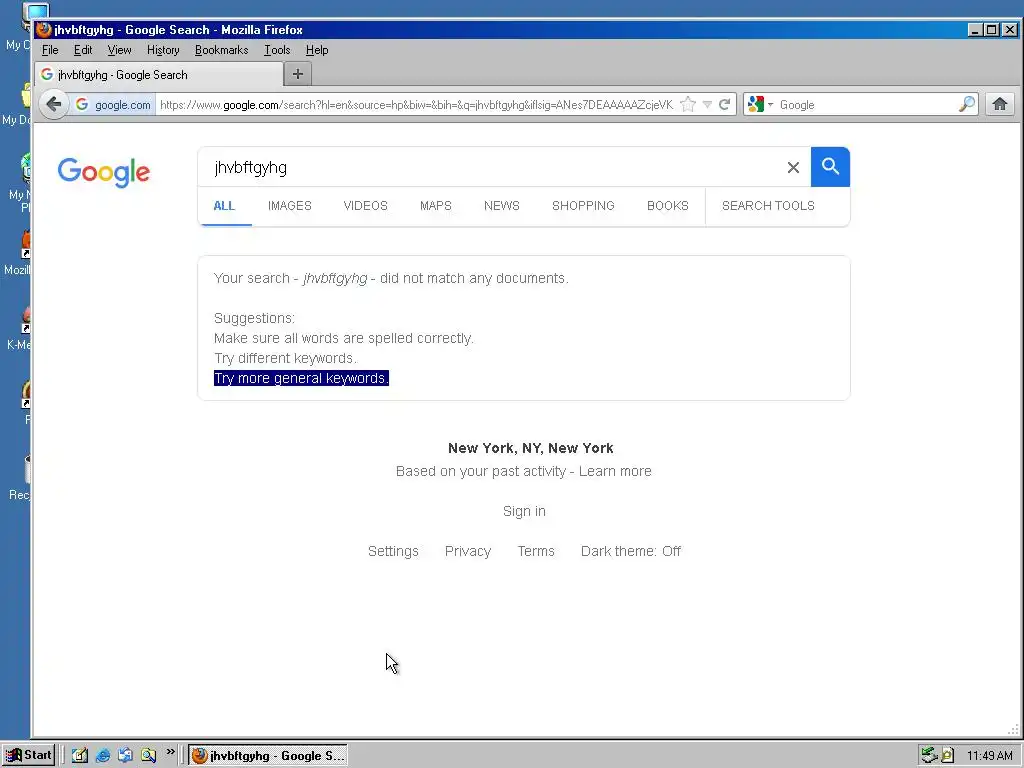Launch Outlook Express from the quick launch bar

125,755
